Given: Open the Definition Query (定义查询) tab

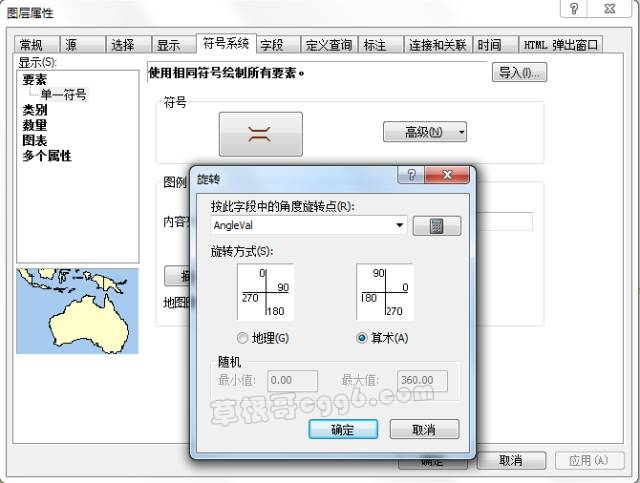Looking at the screenshot, I should tap(329, 45).
